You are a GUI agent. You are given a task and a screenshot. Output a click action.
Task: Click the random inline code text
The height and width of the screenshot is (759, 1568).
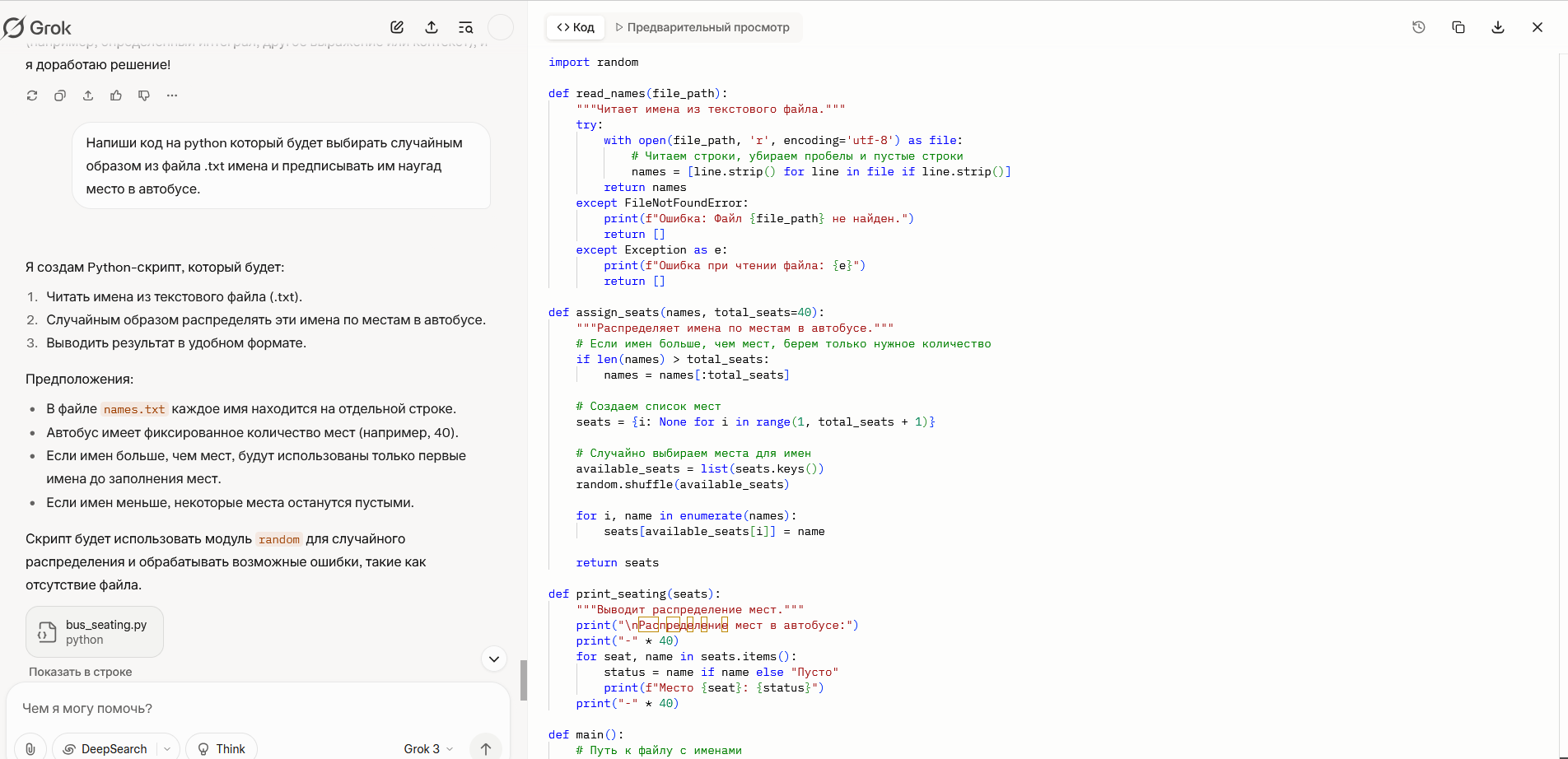[279, 539]
